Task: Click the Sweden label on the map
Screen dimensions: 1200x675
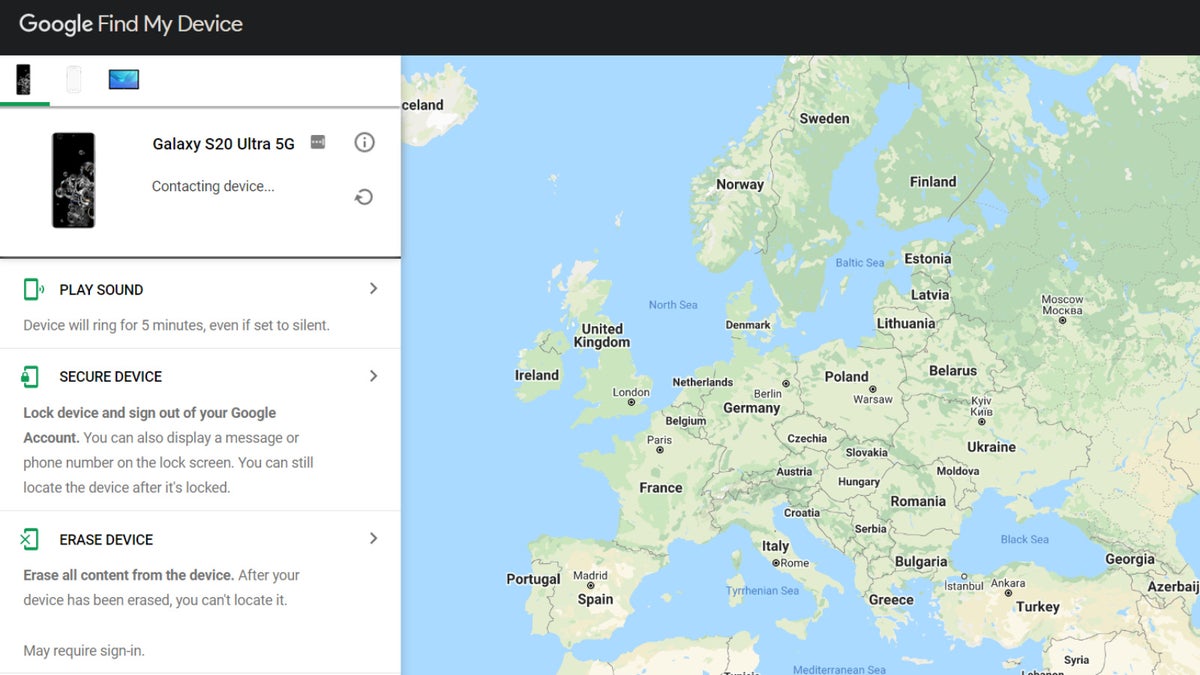Action: (x=825, y=118)
